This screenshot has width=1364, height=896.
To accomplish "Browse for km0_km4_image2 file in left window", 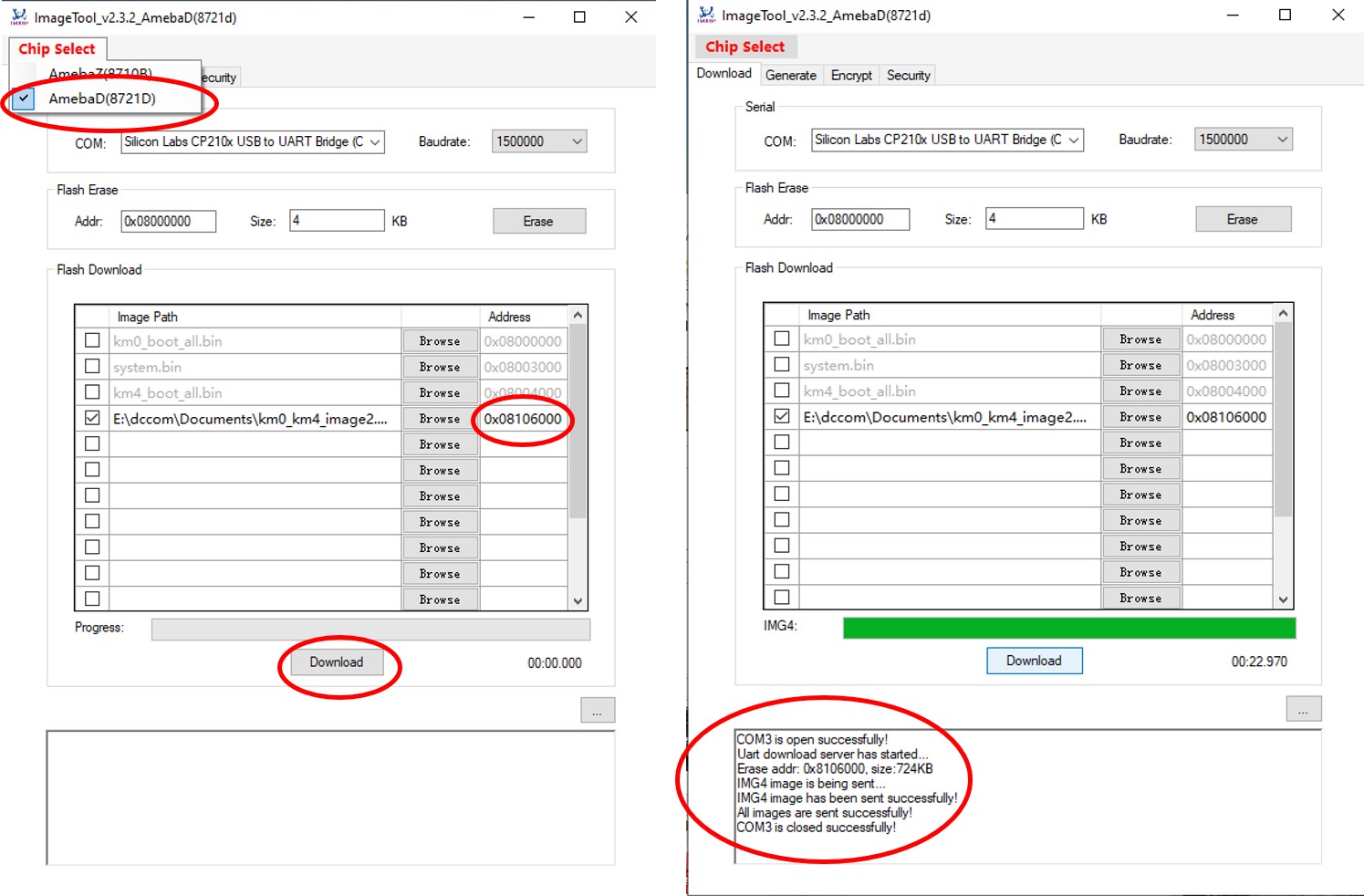I will coord(440,419).
